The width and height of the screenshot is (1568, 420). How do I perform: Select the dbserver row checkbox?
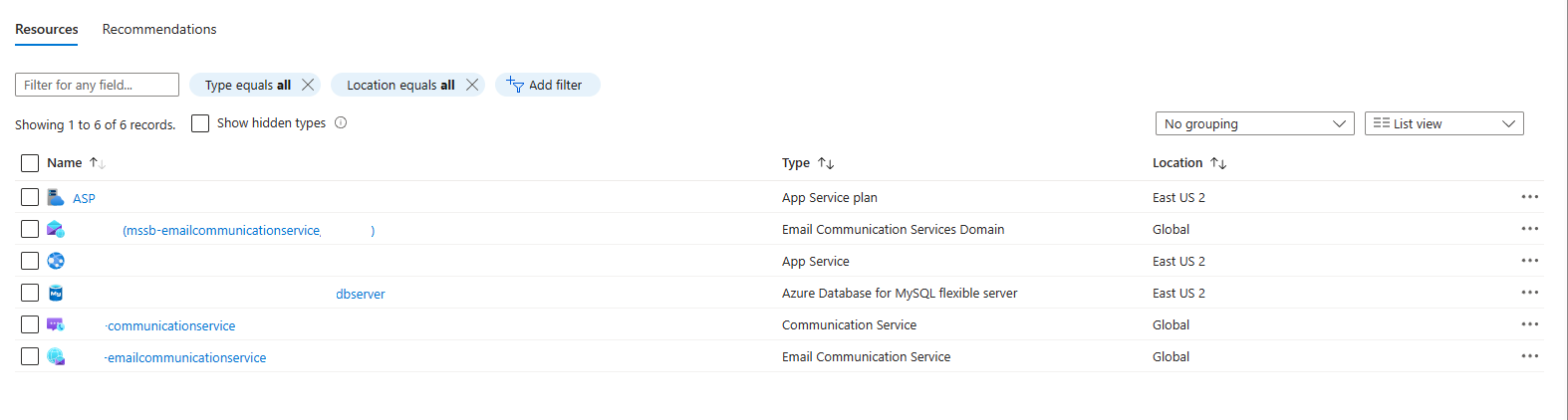(x=30, y=293)
